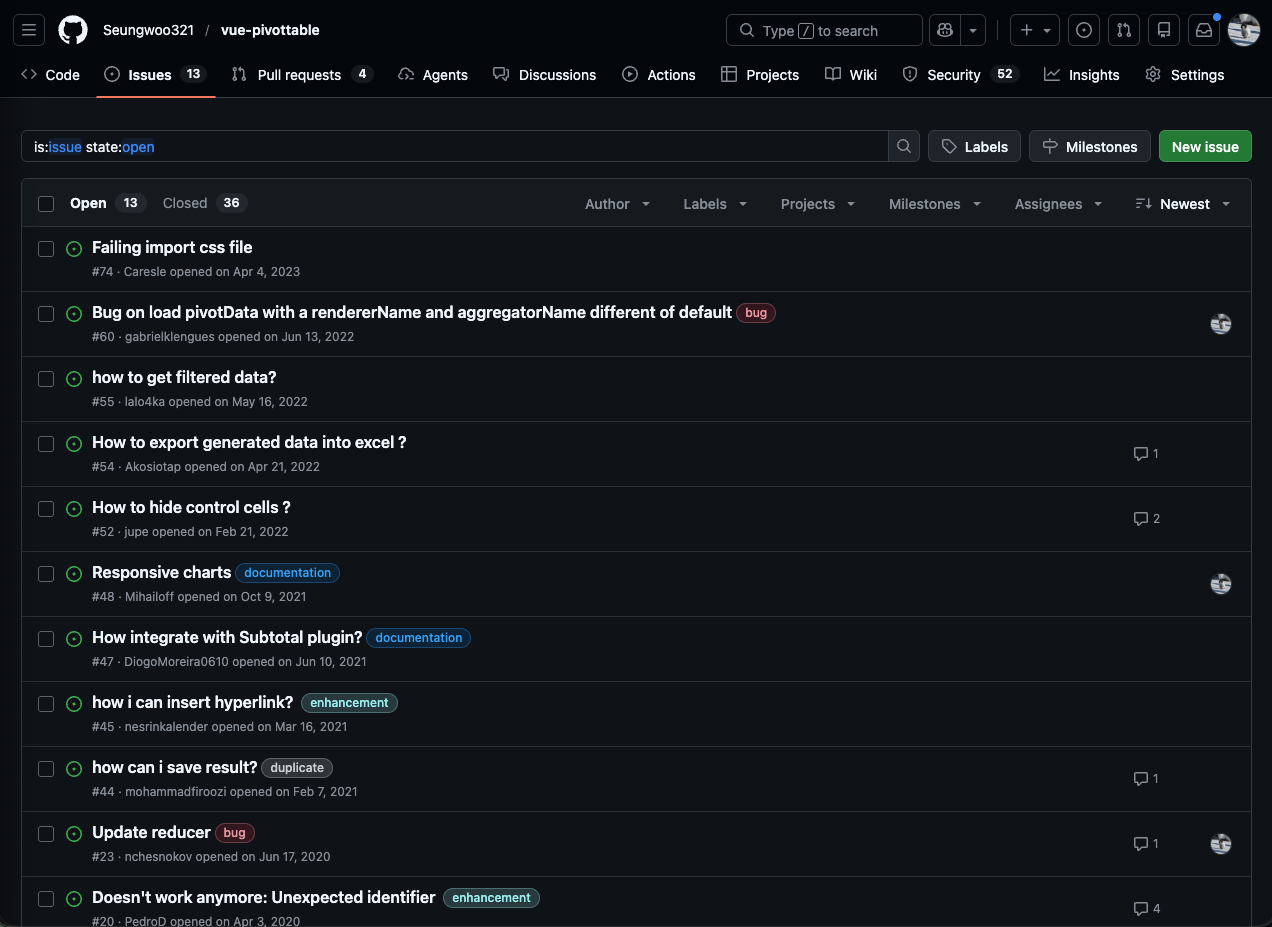
Task: Open the GitHub Copilot chat icon
Action: click(944, 30)
